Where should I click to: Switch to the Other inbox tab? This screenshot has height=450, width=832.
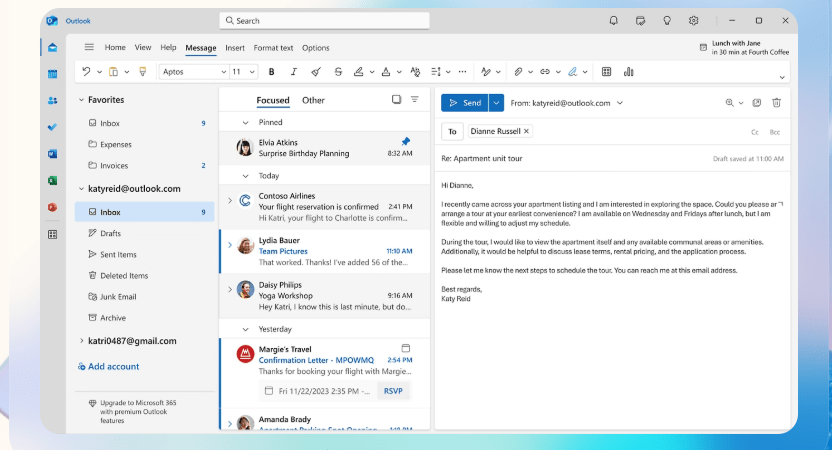313,100
